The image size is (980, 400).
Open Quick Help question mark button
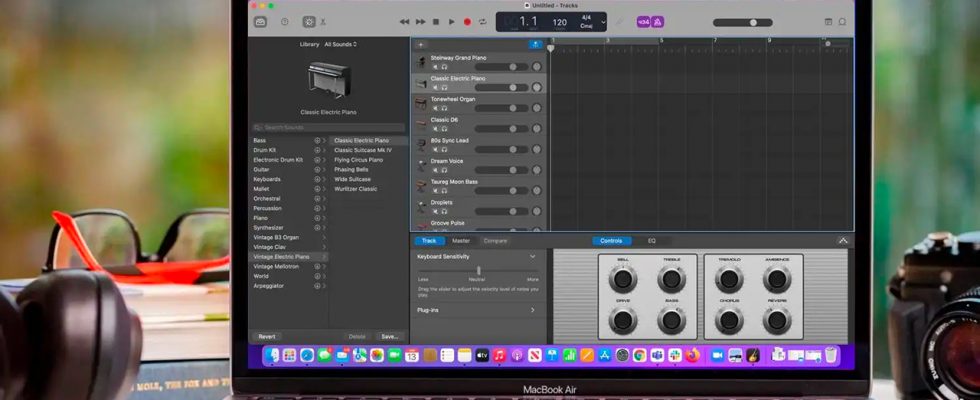click(285, 22)
